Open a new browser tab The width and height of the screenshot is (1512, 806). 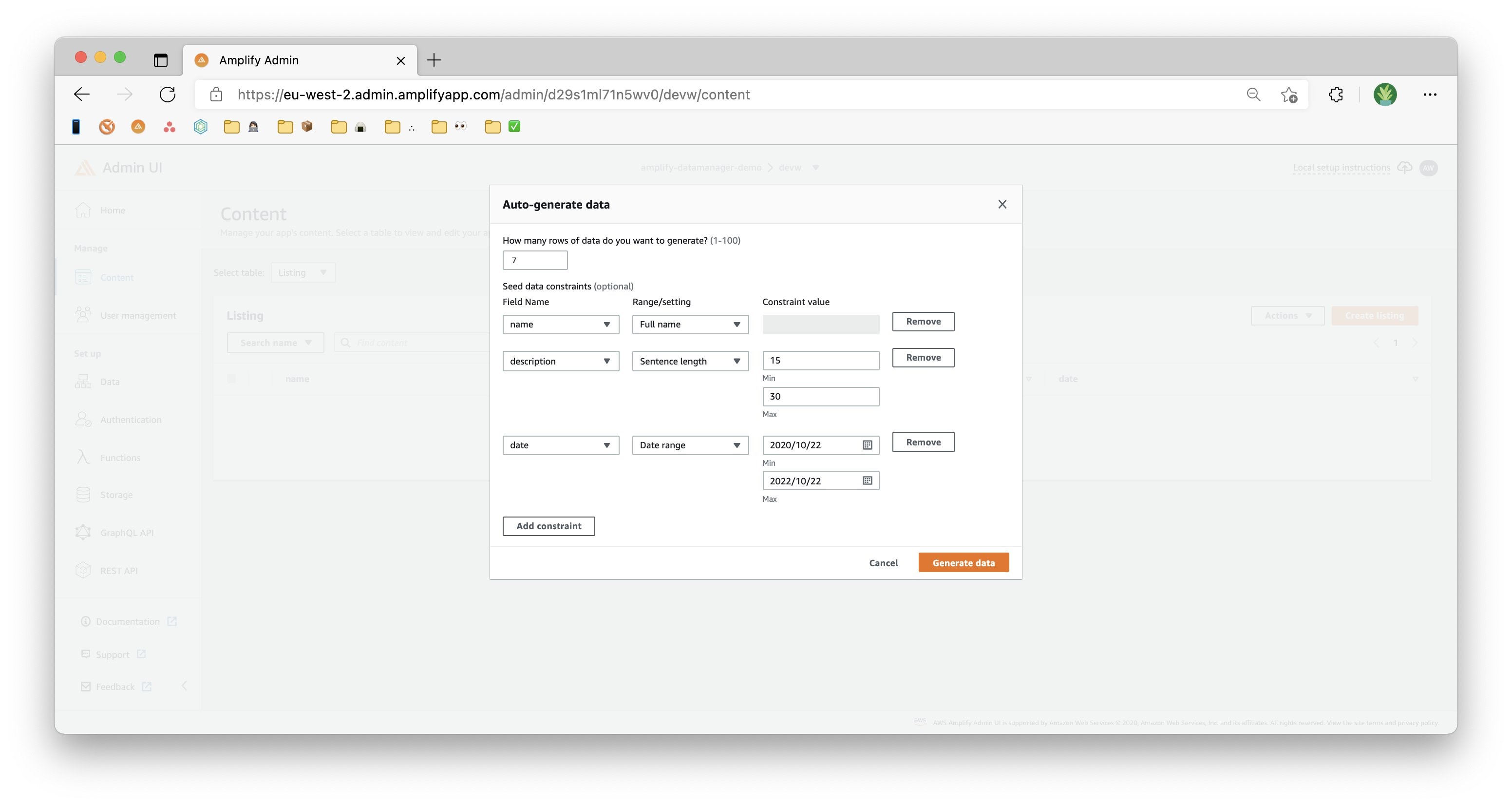pos(434,60)
